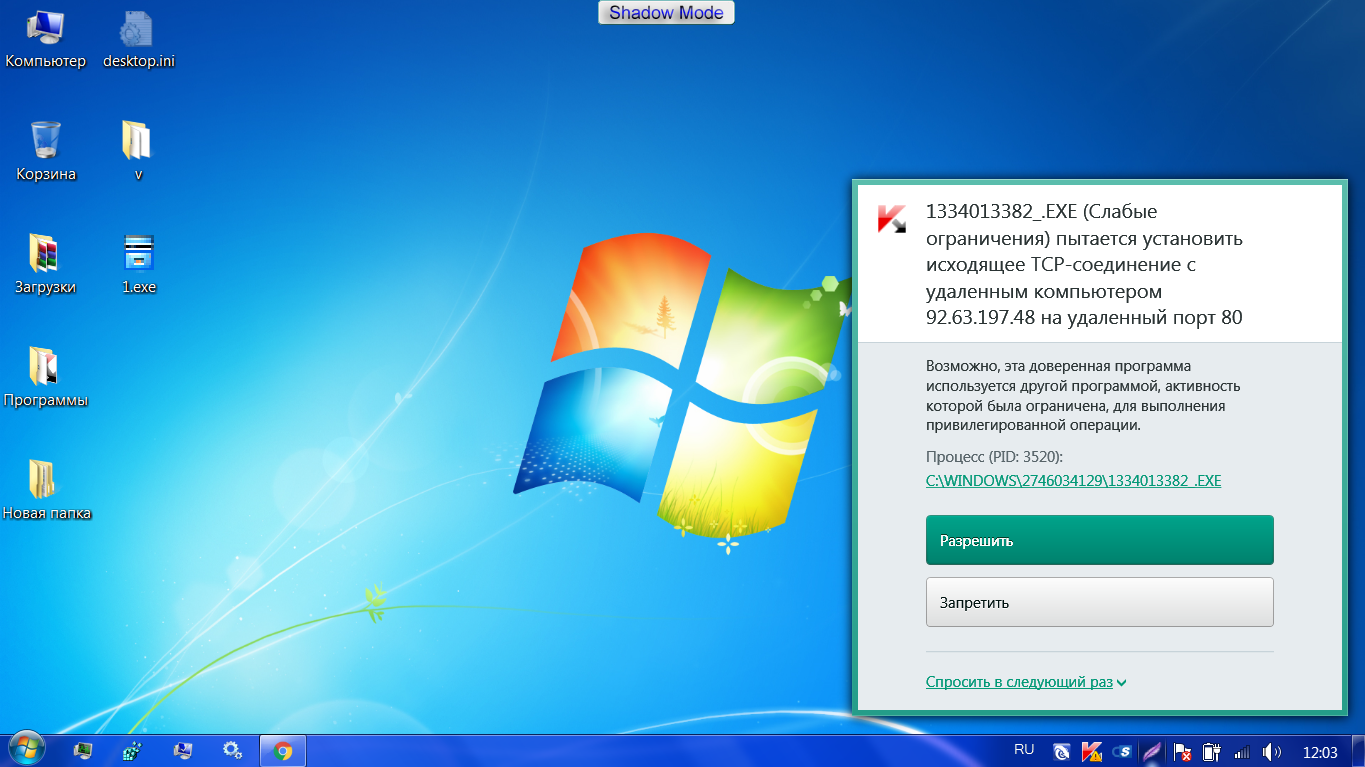Allow the connection with Разрешить button
Viewport: 1365px width, 767px height.
1100,540
